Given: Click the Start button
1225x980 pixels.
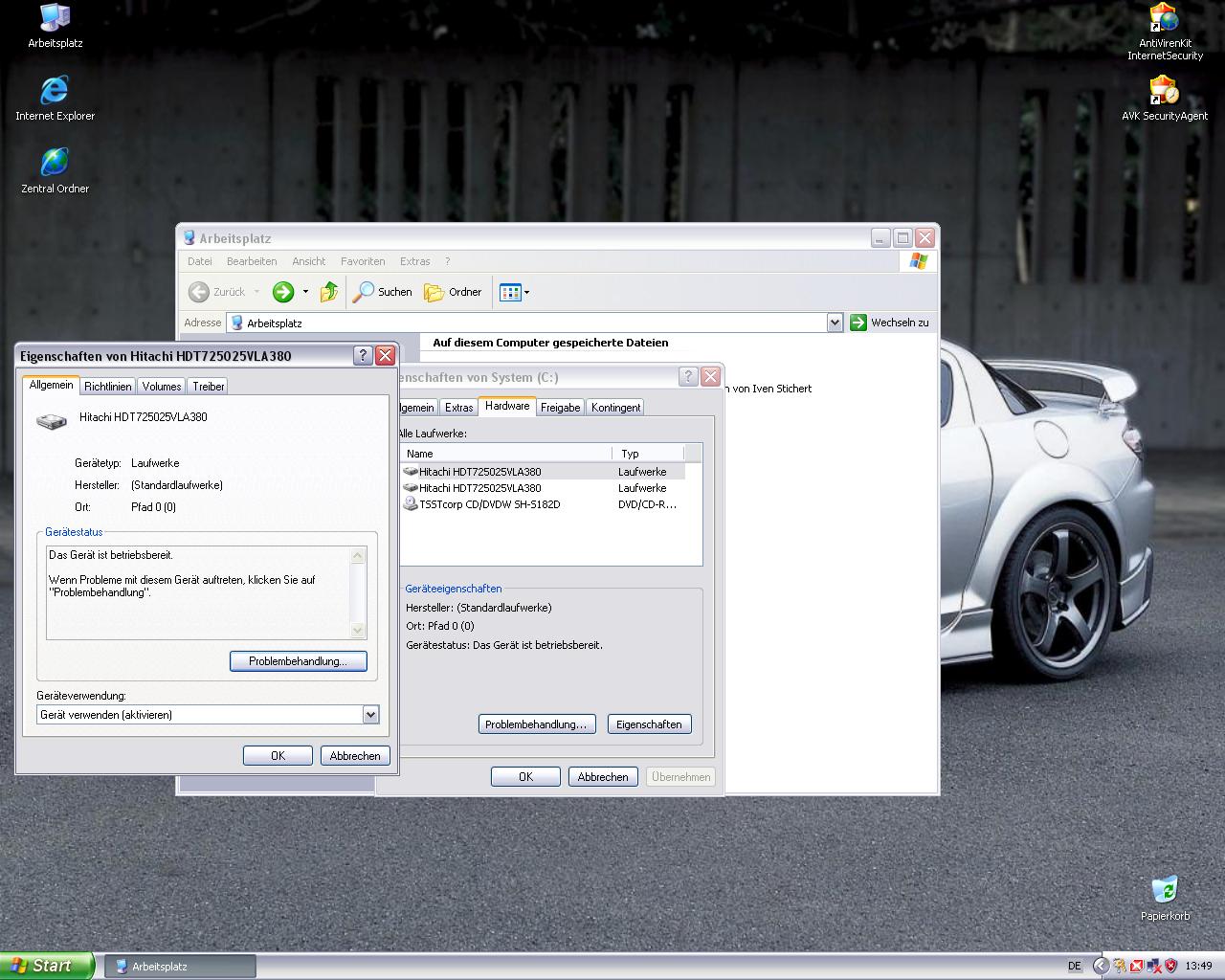Looking at the screenshot, I should point(47,966).
